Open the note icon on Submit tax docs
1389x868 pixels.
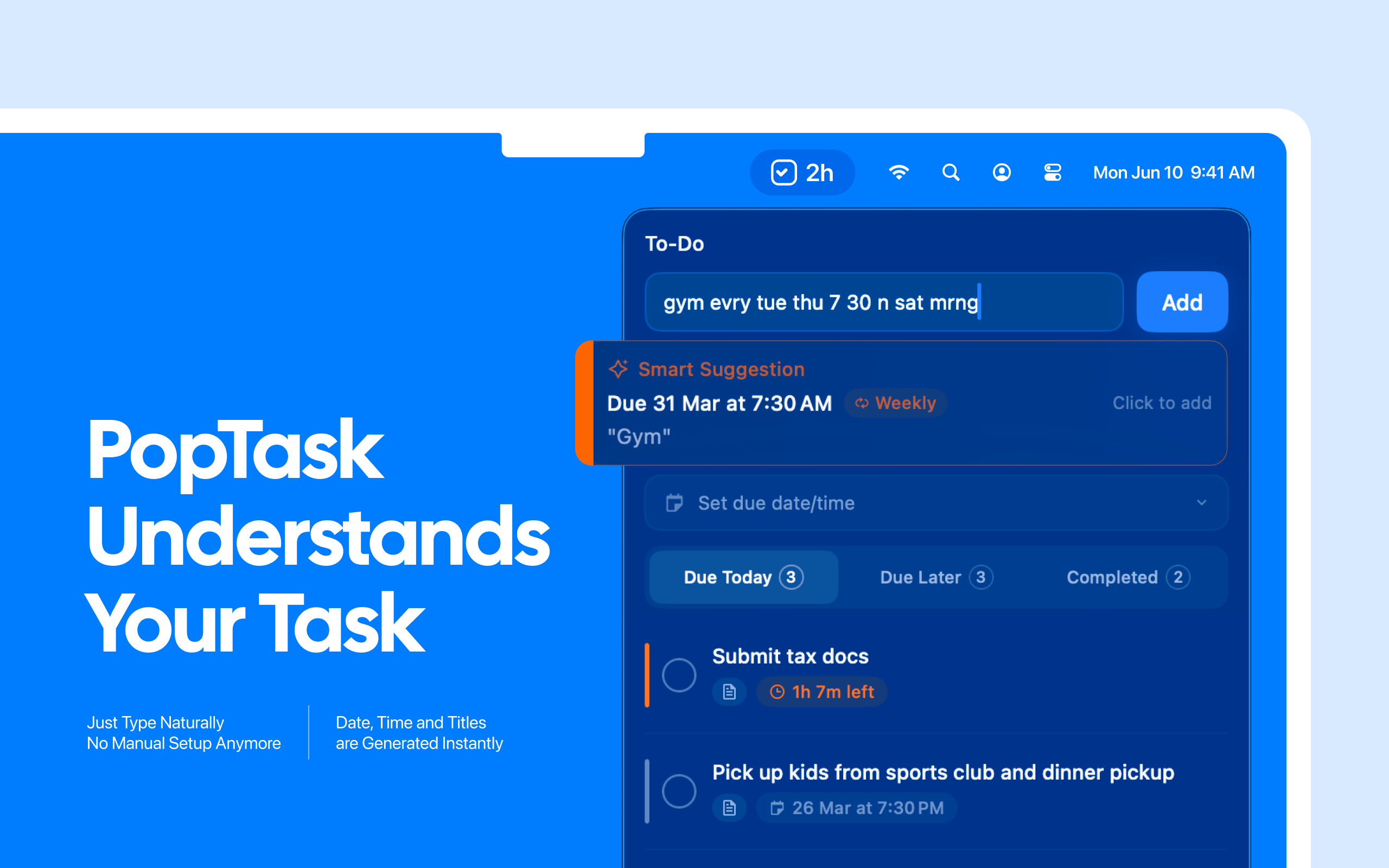click(729, 692)
